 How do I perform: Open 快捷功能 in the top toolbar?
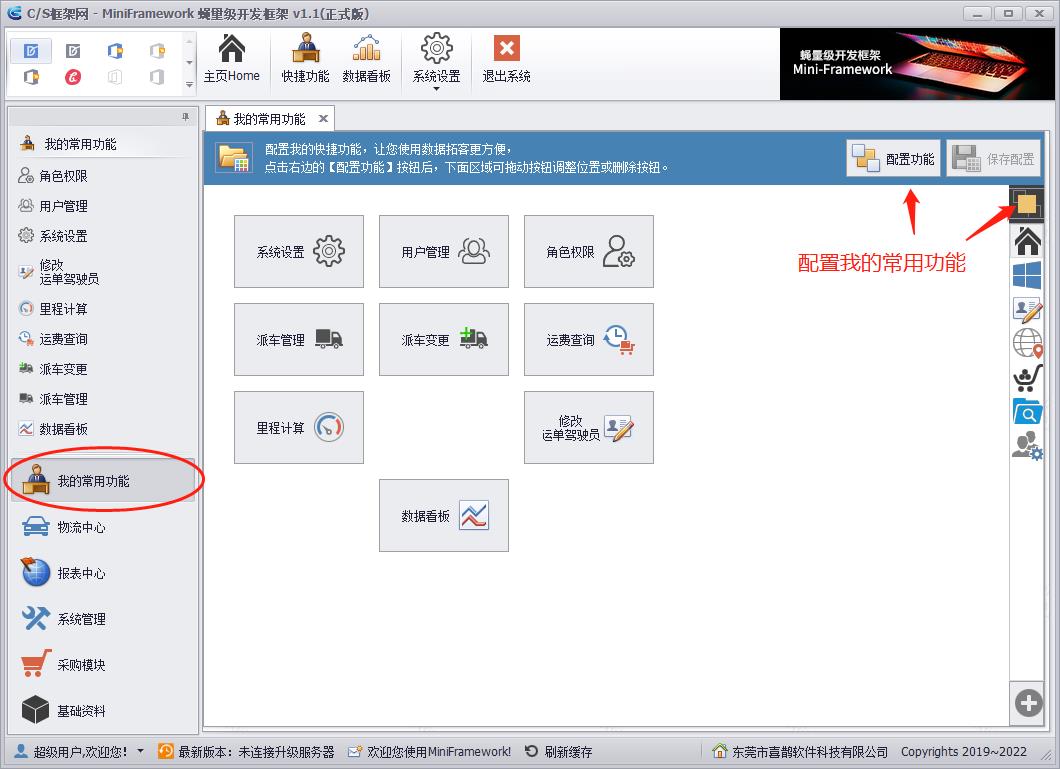pos(305,60)
